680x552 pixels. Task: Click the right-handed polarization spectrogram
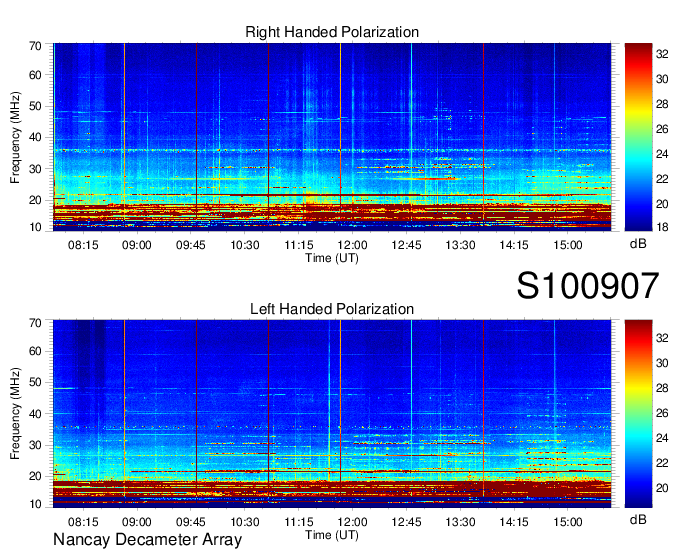(x=332, y=137)
